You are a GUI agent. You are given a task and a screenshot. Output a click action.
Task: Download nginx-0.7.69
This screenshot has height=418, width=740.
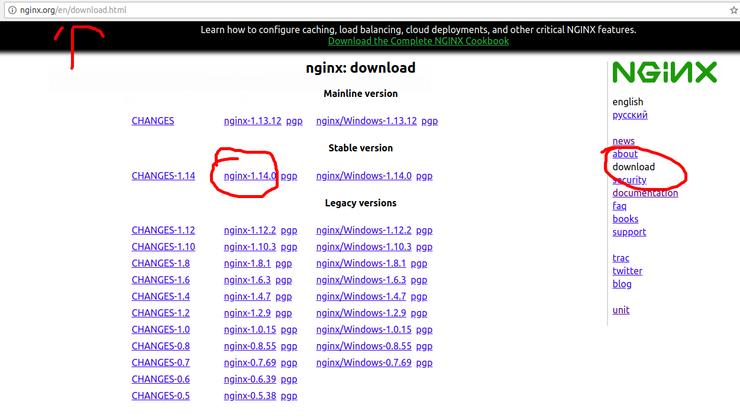pos(250,362)
